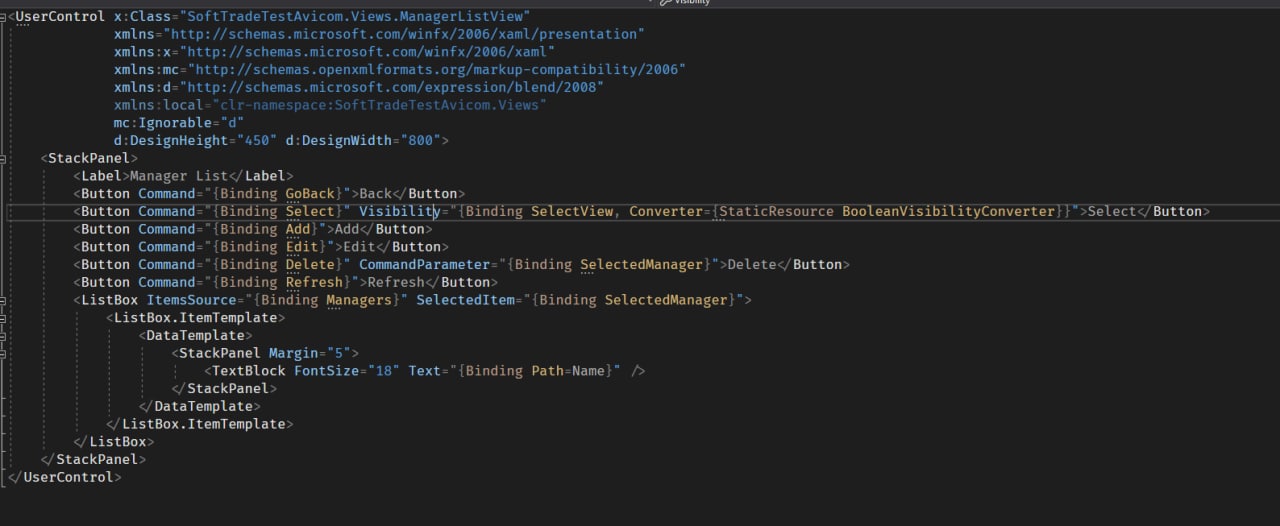Click the TextBlock tag name

pos(249,371)
